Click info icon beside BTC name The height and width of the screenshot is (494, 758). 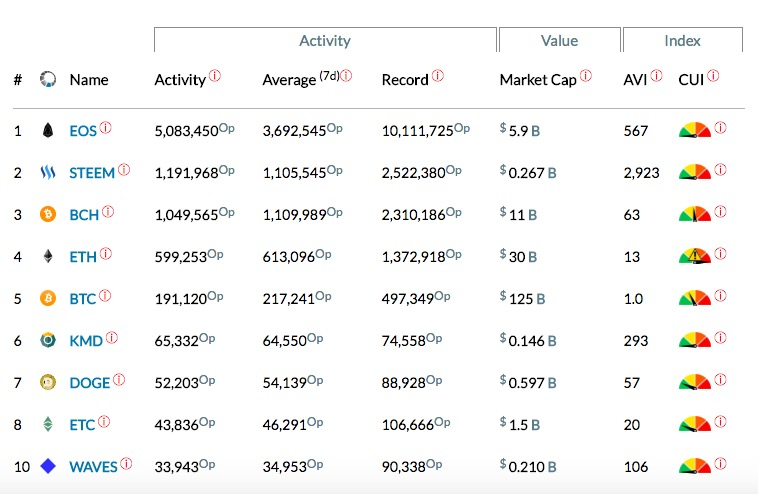105,296
